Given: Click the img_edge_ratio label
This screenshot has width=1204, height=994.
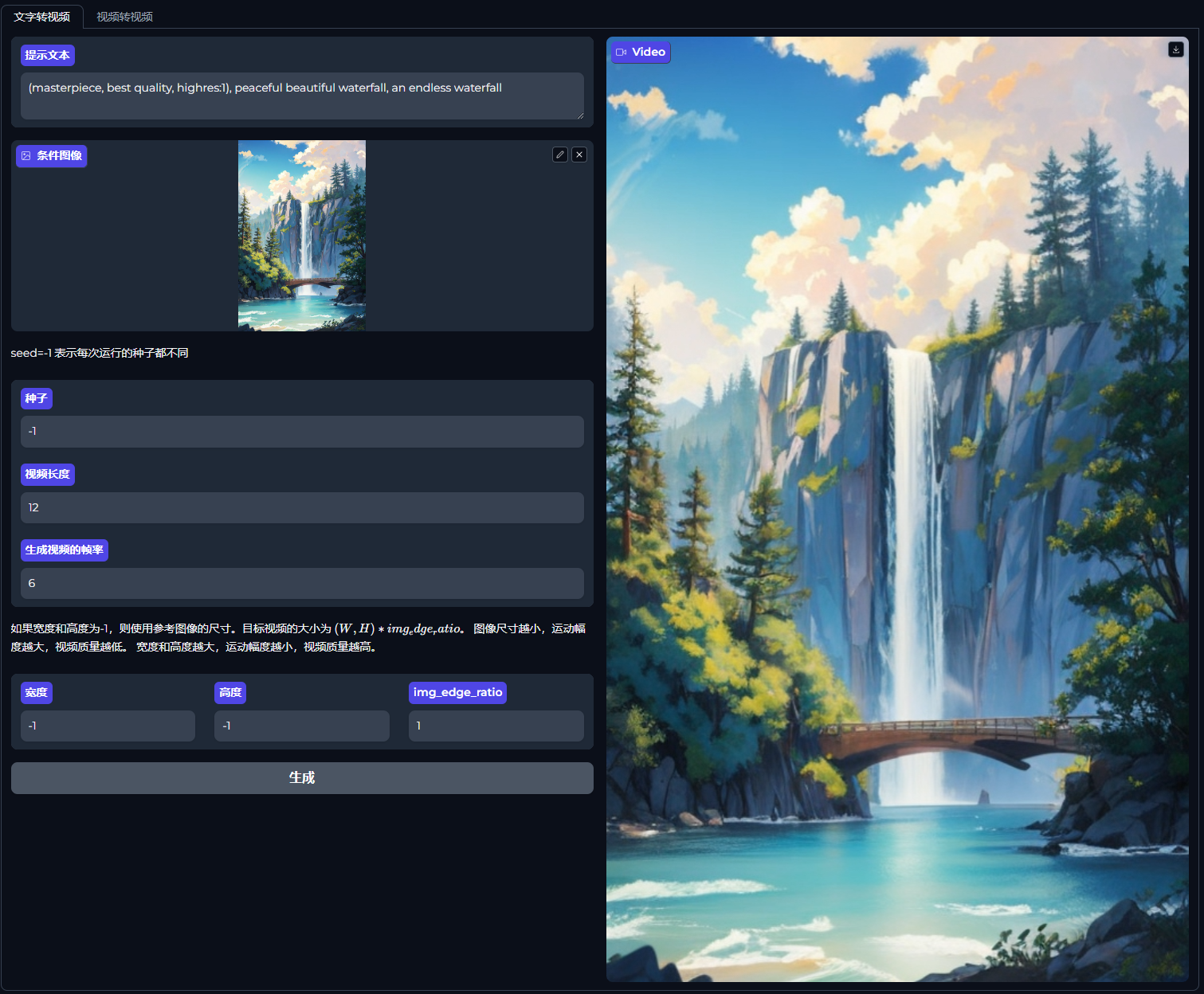Looking at the screenshot, I should (458, 692).
